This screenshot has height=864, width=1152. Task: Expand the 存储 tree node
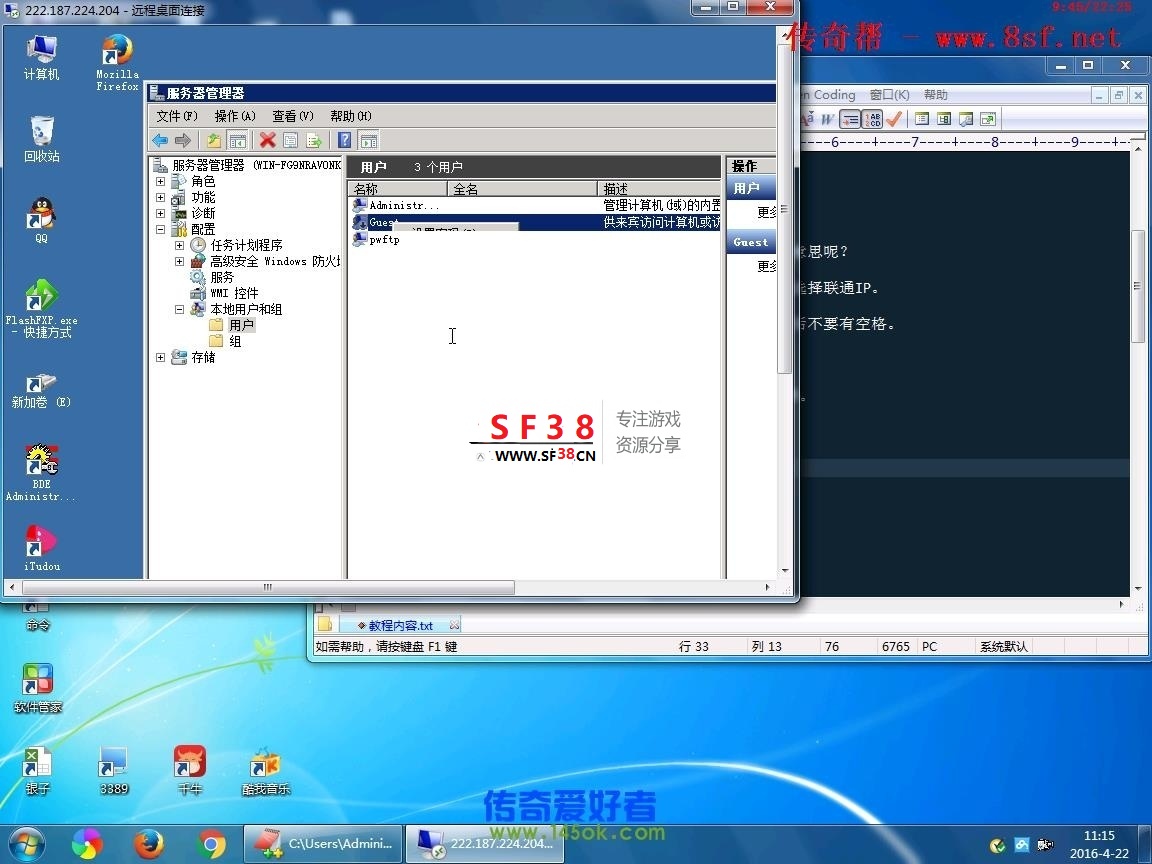[160, 358]
